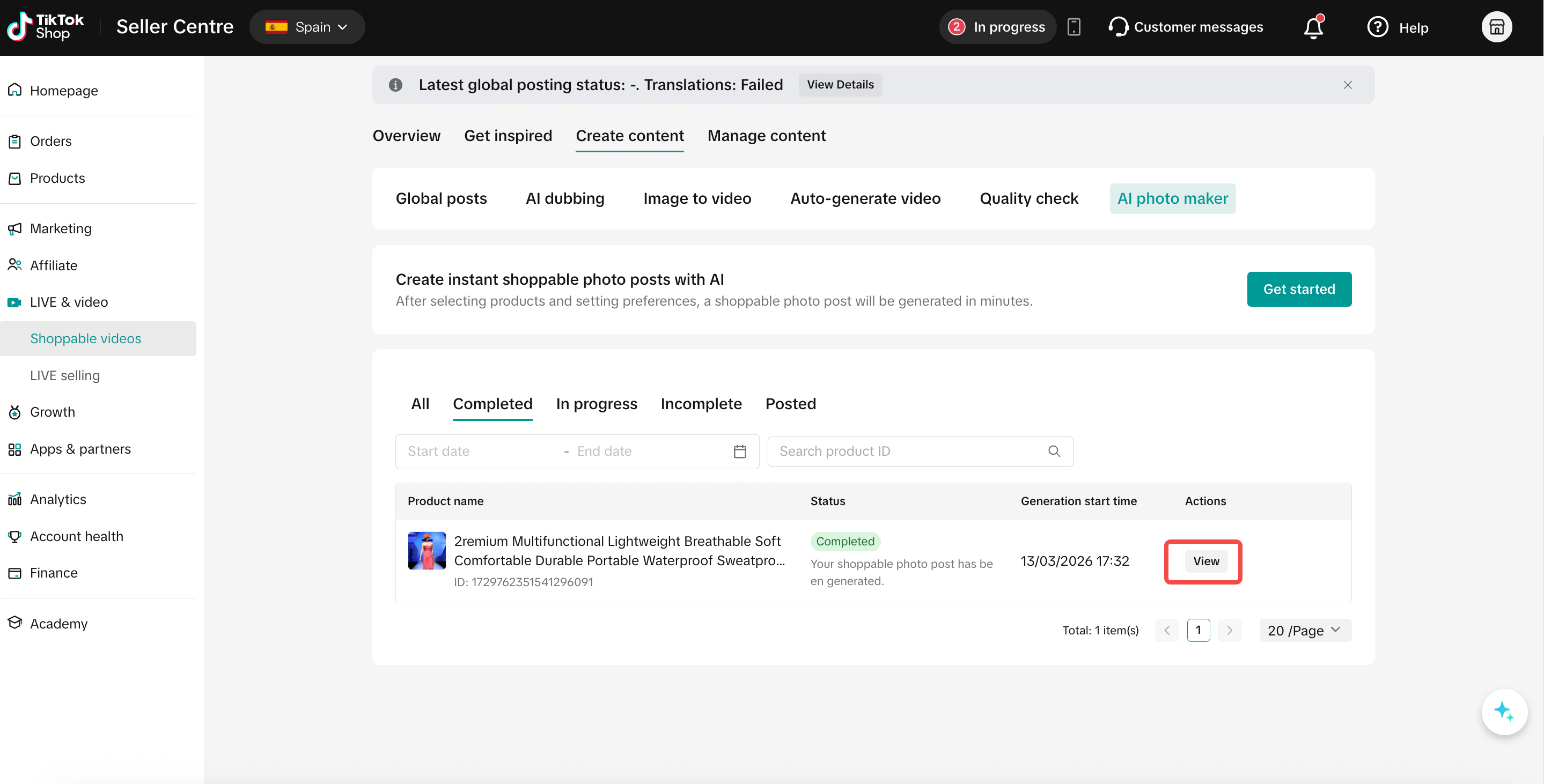
Task: Click the notification bell icon
Action: [x=1313, y=27]
